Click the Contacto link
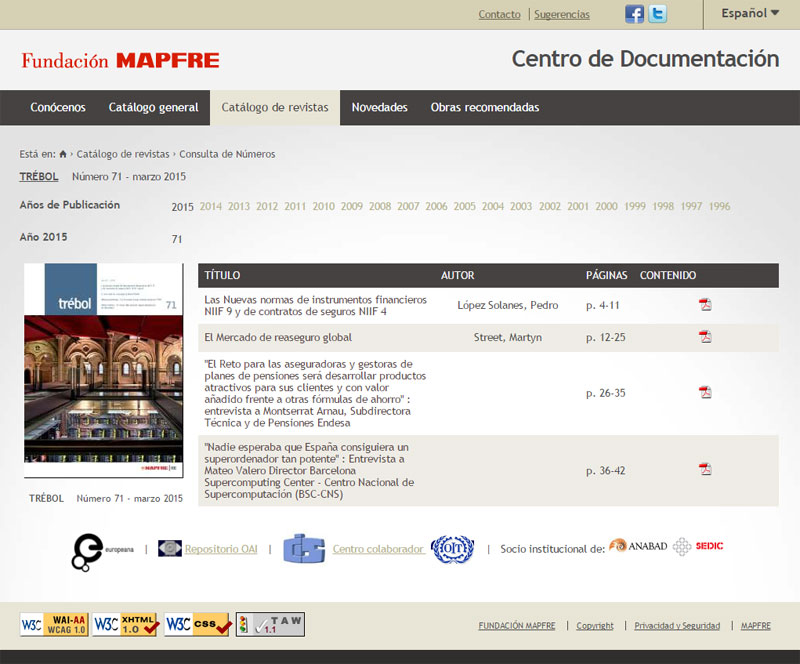The width and height of the screenshot is (800, 664). click(499, 14)
